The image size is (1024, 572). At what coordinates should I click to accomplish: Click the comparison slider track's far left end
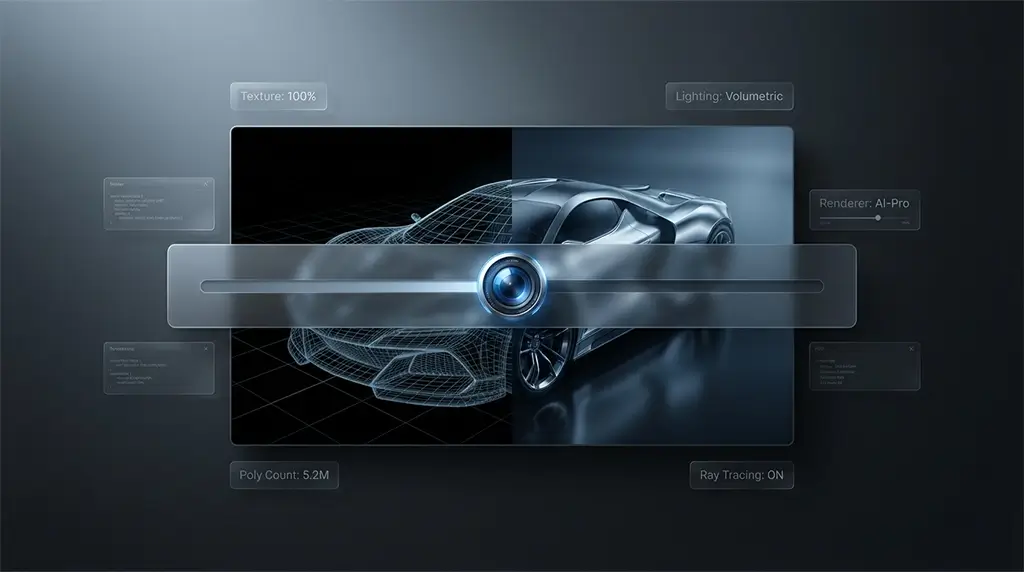point(206,286)
